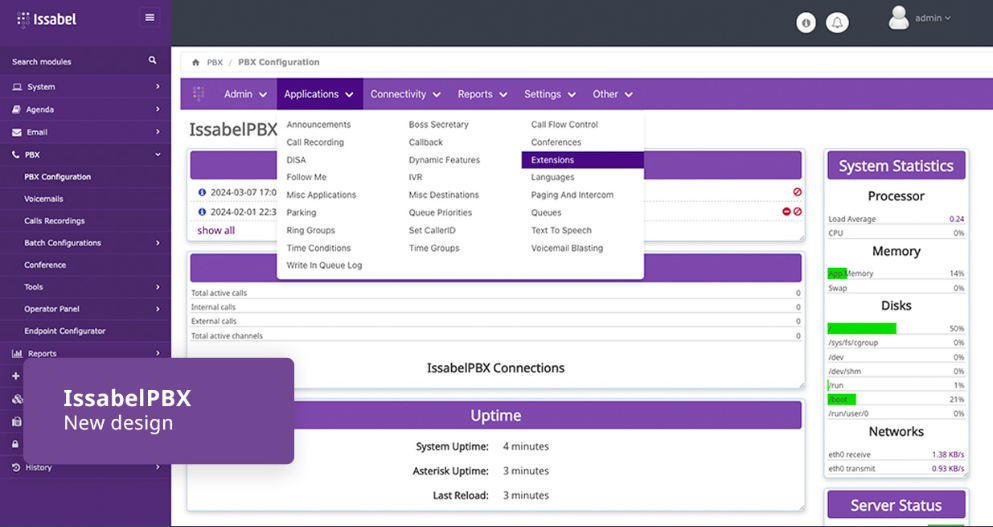Click the admin user avatar icon
This screenshot has width=993, height=527.
tap(899, 18)
